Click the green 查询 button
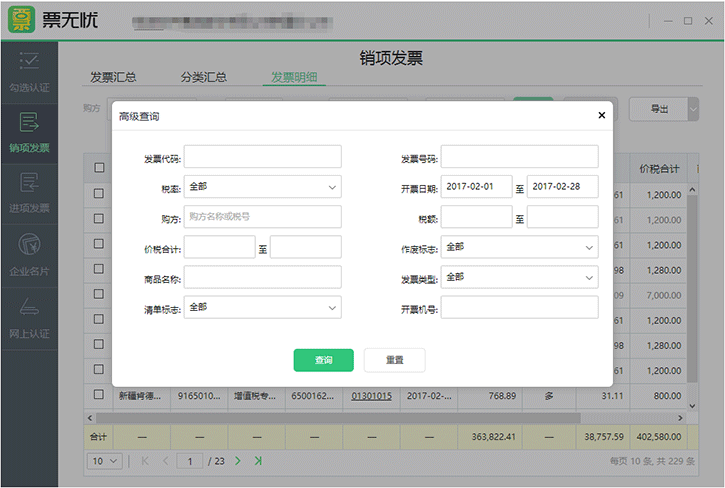The image size is (725, 488). [x=324, y=360]
